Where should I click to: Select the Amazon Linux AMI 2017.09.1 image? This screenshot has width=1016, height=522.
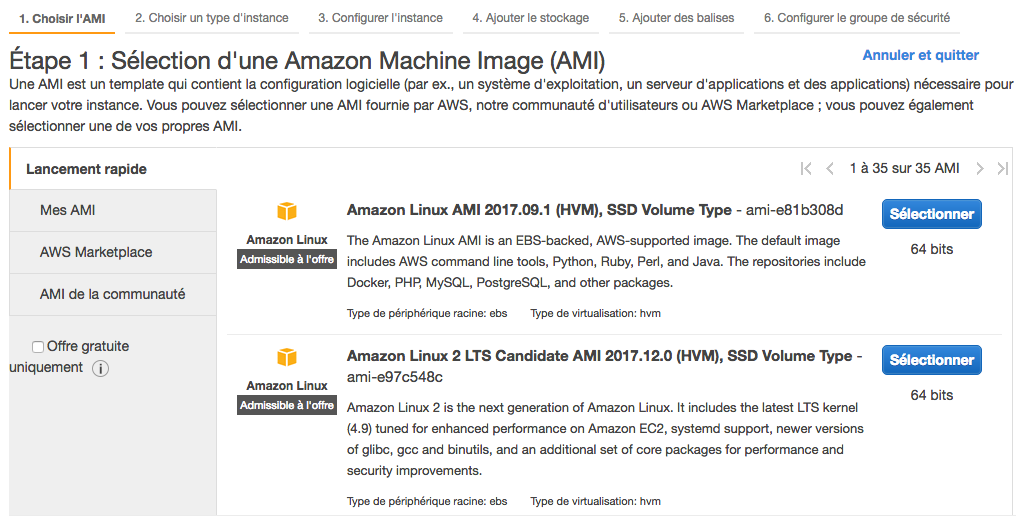tap(931, 214)
